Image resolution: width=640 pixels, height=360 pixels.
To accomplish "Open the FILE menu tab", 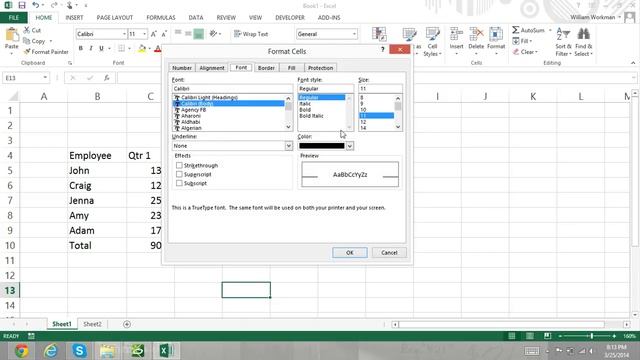I will pos(13,18).
